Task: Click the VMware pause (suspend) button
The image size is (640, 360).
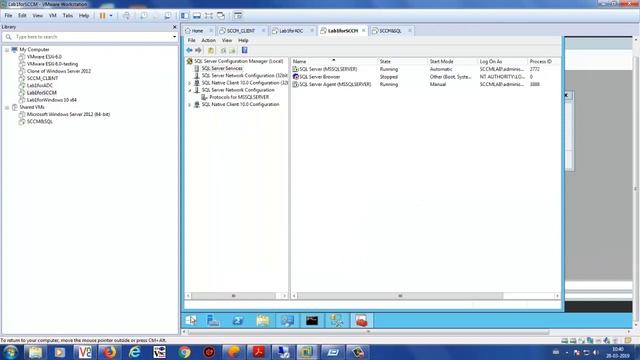Action: point(102,16)
